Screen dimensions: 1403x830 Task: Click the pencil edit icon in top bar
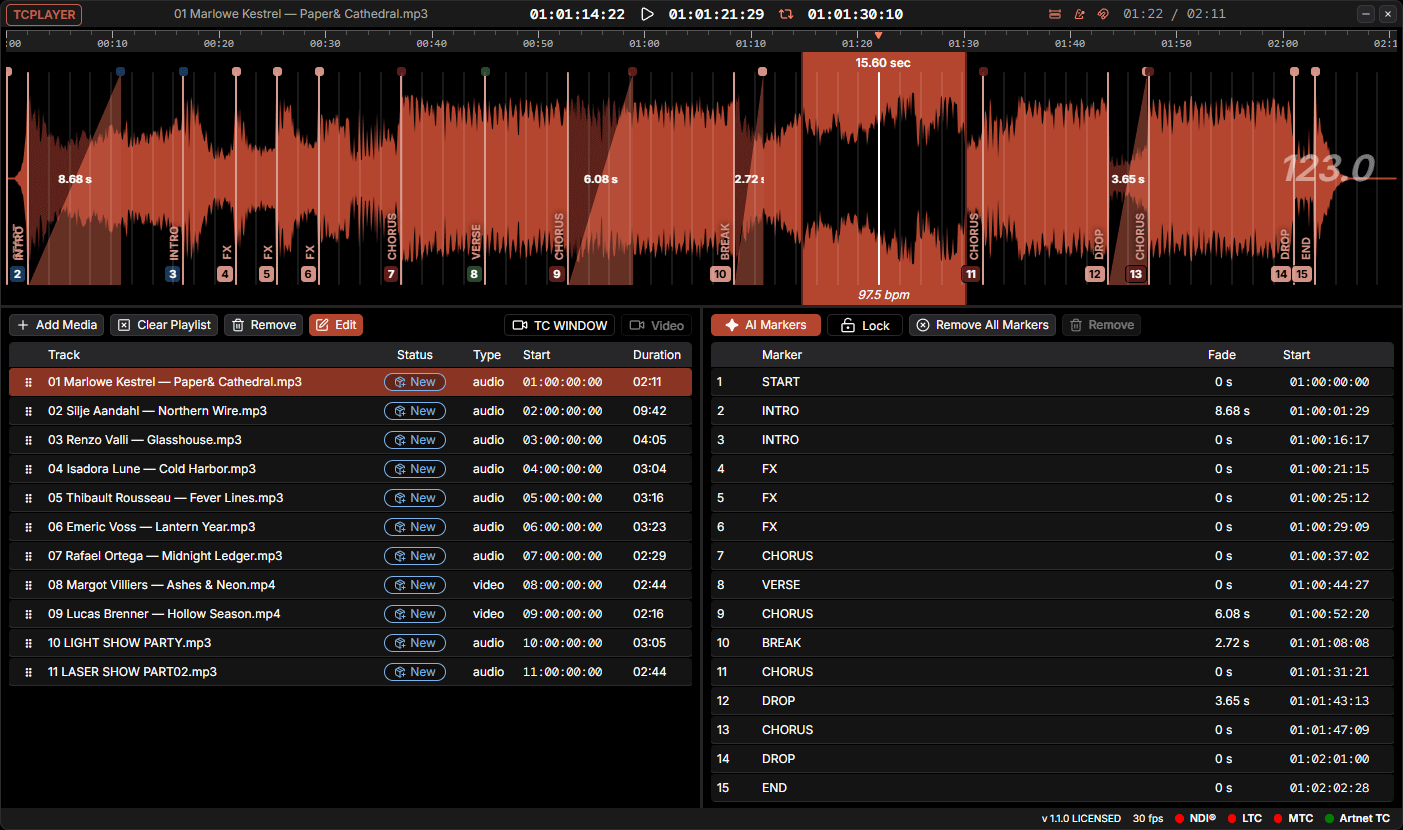tap(1079, 14)
